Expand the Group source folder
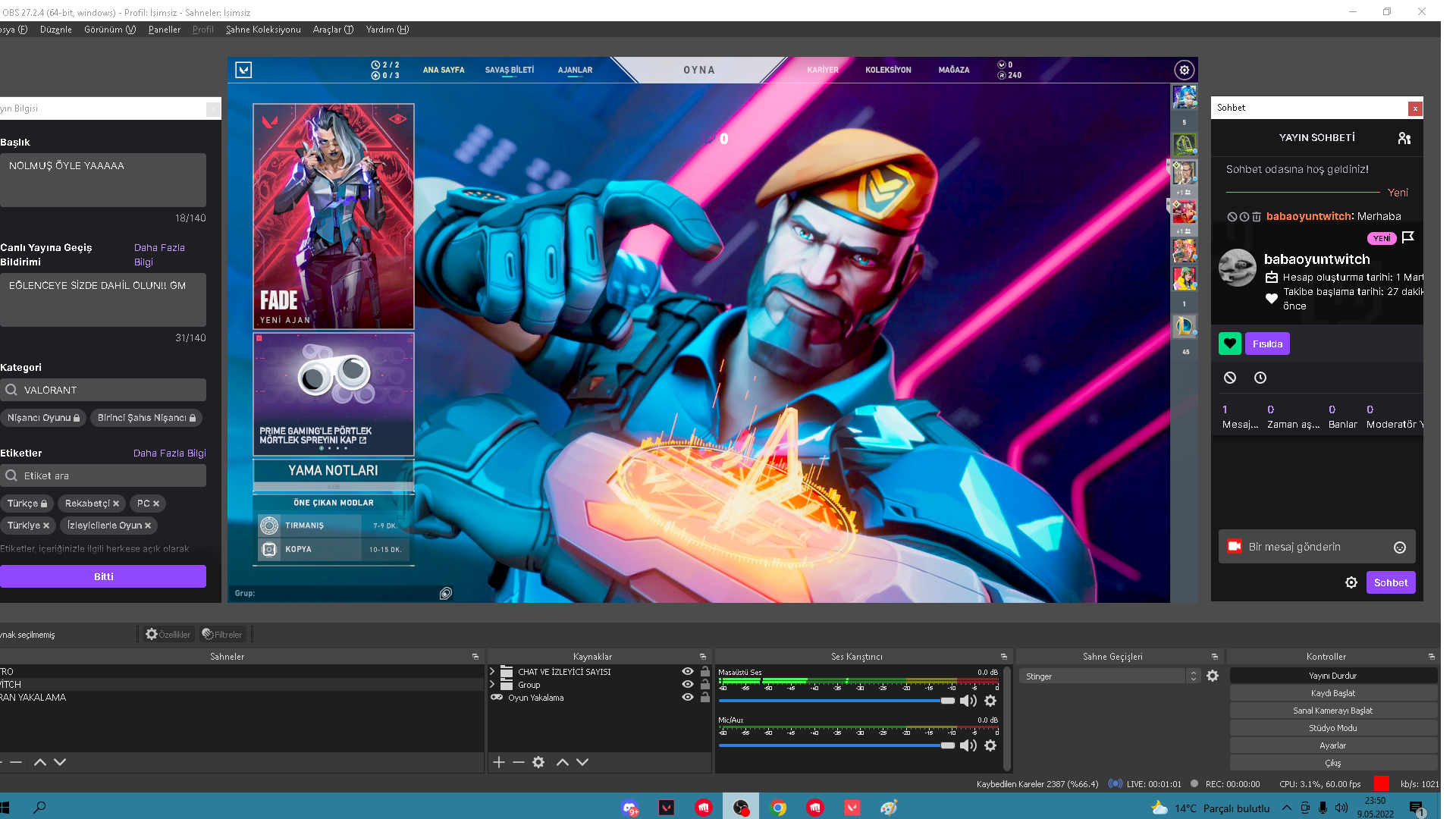The height and width of the screenshot is (819, 1456). pyautogui.click(x=492, y=685)
